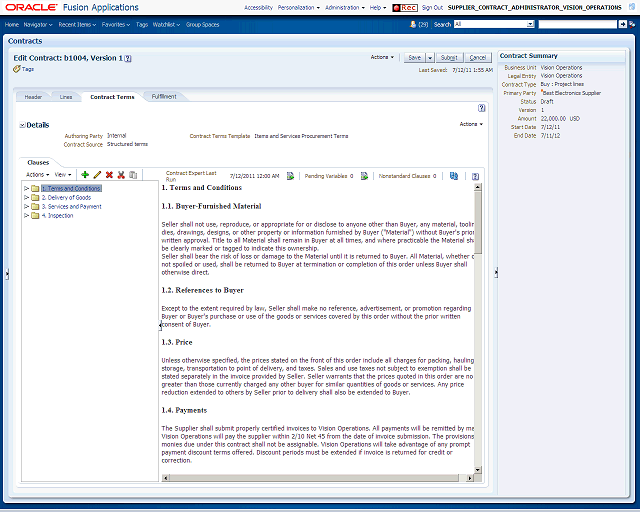Open the Administration menu
The image size is (640, 512).
click(345, 7)
